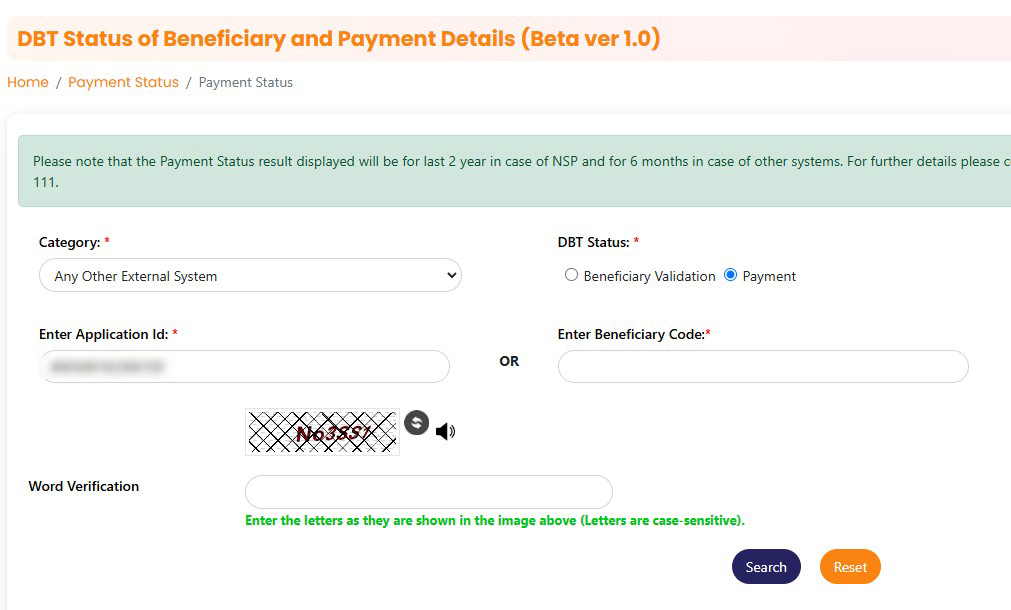Open the Category dropdown
The image size is (1011, 610).
pos(250,276)
